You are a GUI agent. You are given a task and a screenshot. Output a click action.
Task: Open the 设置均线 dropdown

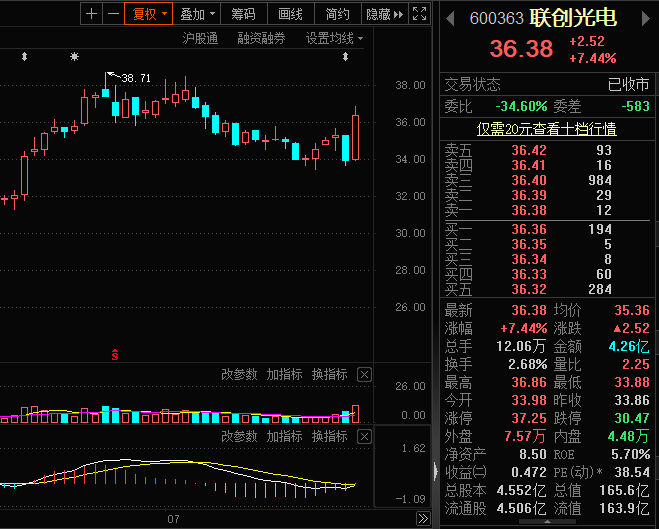coord(334,39)
